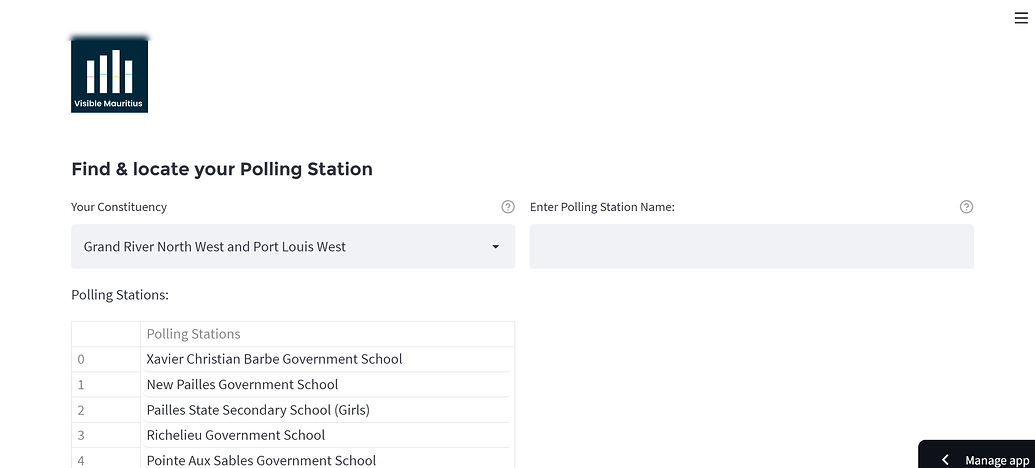Select Richelieu Government School entry

[x=236, y=435]
